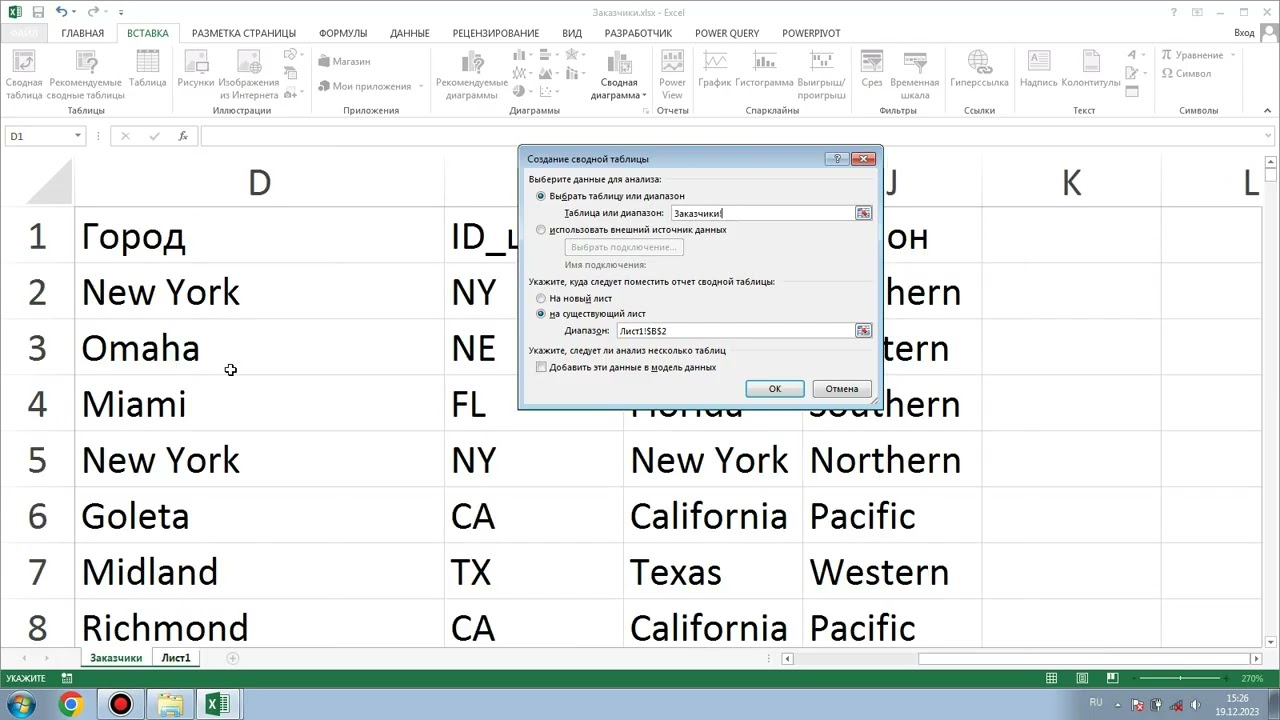The width and height of the screenshot is (1280, 720).
Task: Click range selector beside Таблица или диапазон
Action: [x=863, y=213]
